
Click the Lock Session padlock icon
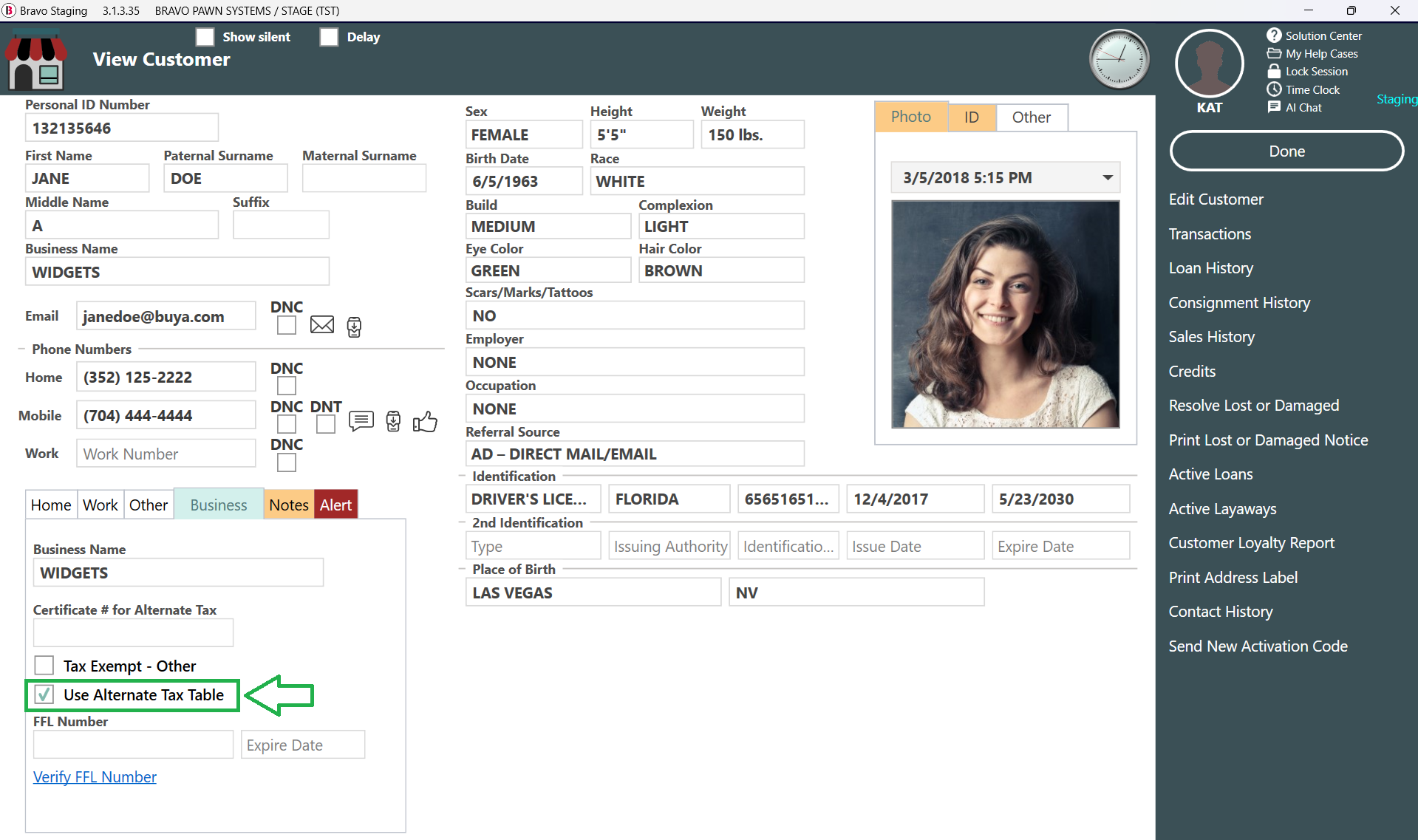(x=1274, y=71)
